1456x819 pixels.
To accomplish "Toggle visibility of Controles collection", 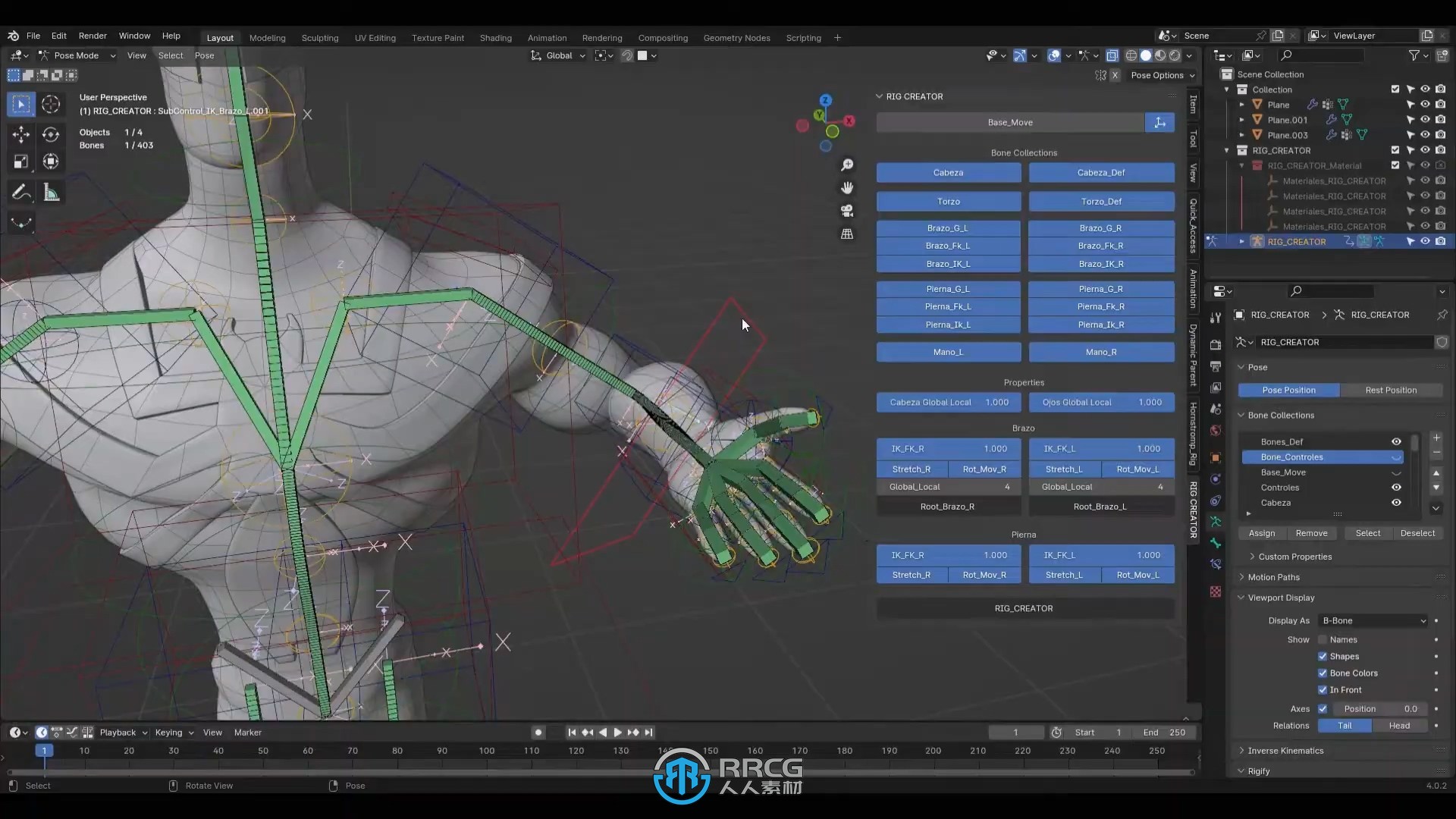I will pyautogui.click(x=1396, y=487).
